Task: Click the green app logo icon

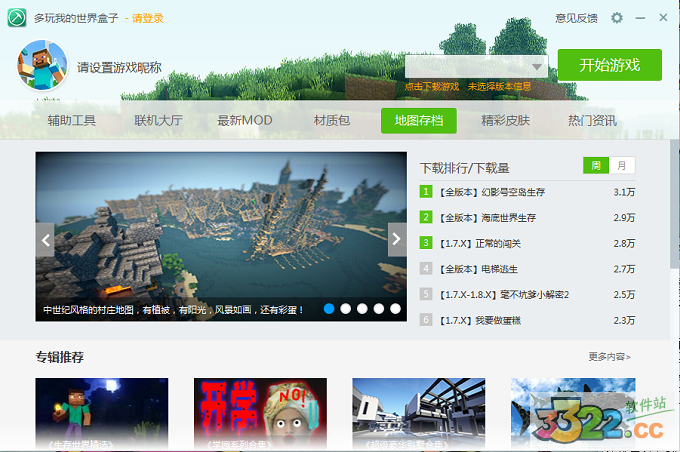Action: click(x=16, y=18)
